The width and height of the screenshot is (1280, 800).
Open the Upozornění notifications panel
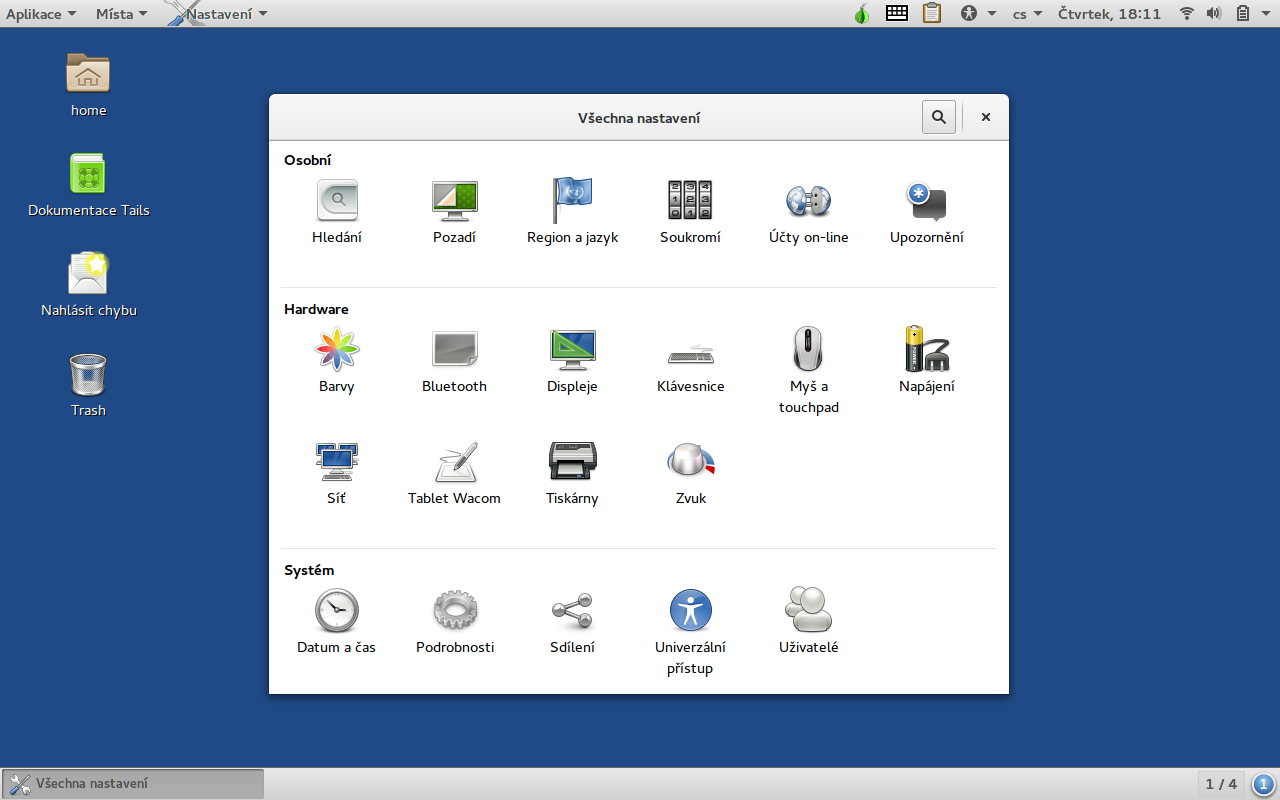pyautogui.click(x=927, y=212)
